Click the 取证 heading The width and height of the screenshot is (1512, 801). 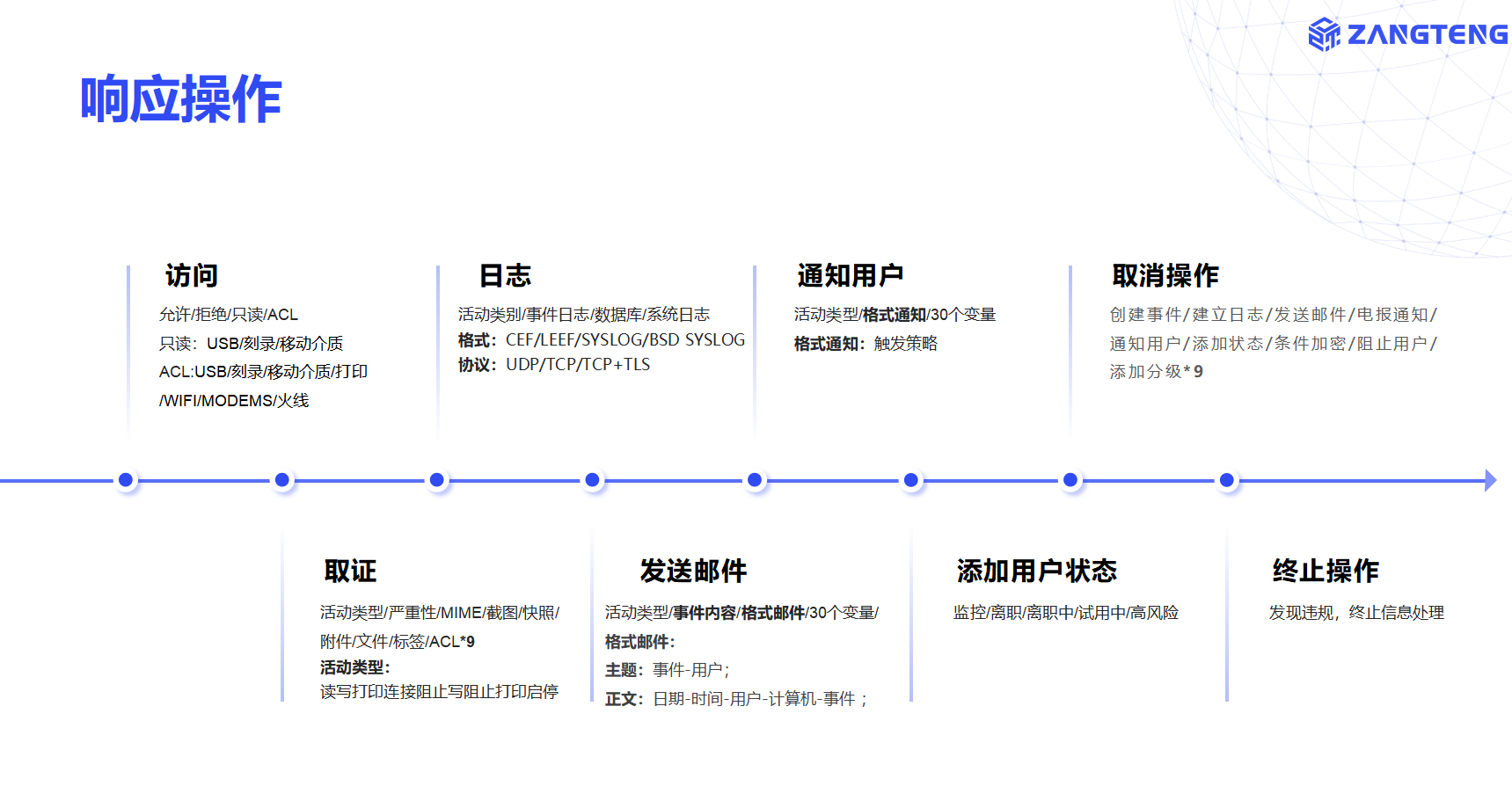[350, 572]
